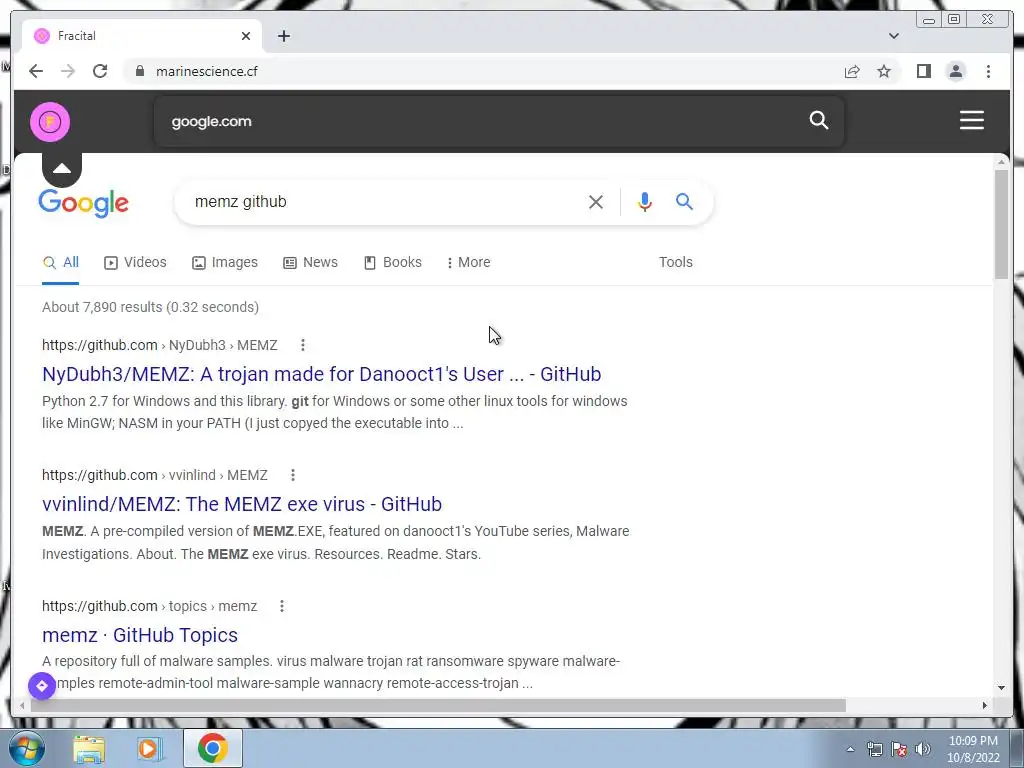This screenshot has width=1024, height=768.
Task: Click the horizontal scroll left arrow
Action: tap(22, 705)
